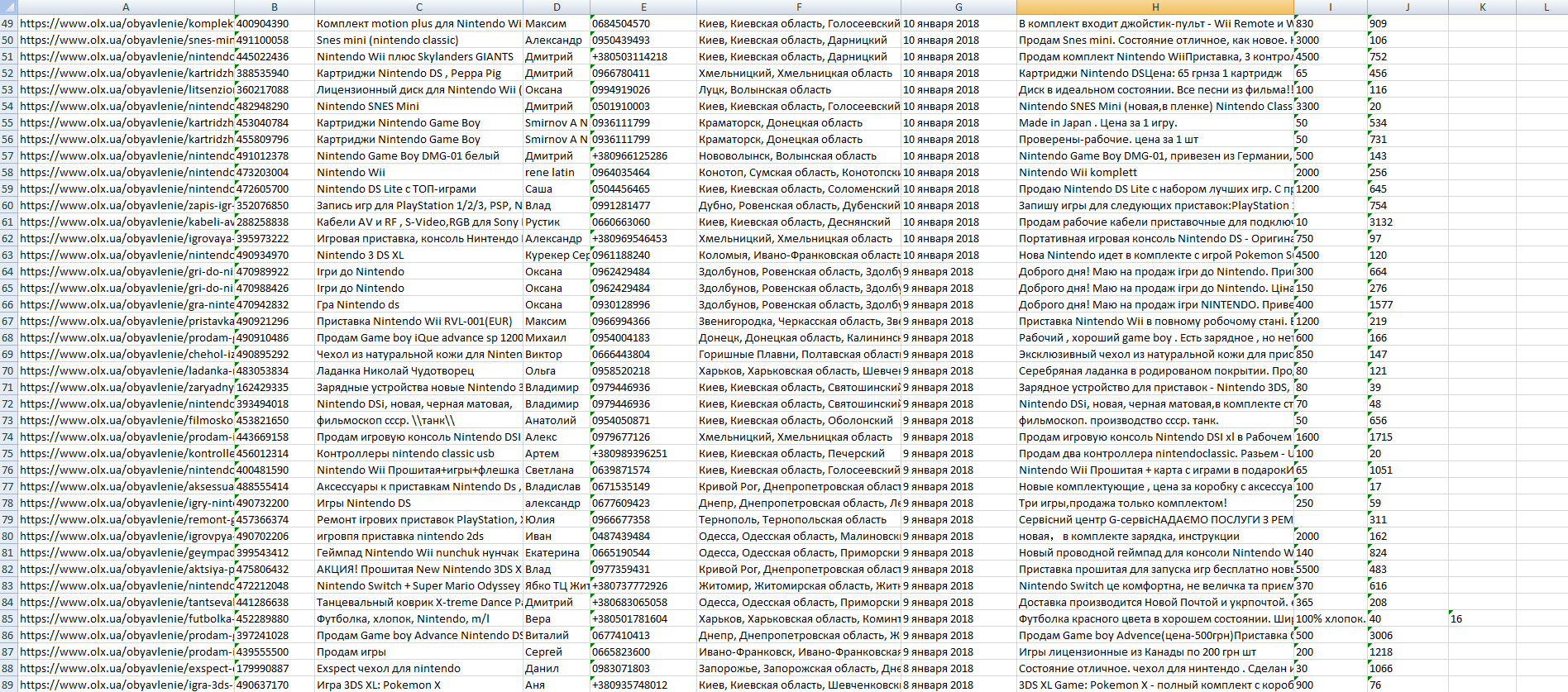Click phone number "+380935748012"

coord(643,685)
